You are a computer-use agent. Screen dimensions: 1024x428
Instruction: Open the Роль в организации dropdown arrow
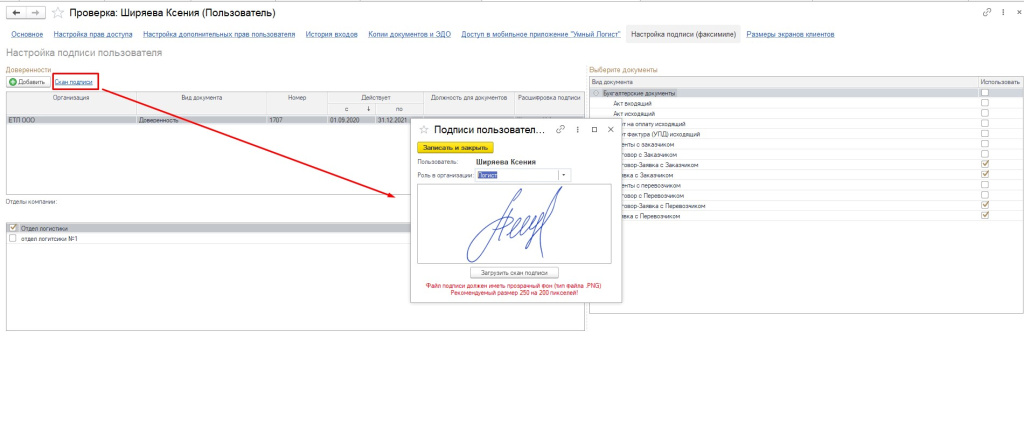[564, 175]
